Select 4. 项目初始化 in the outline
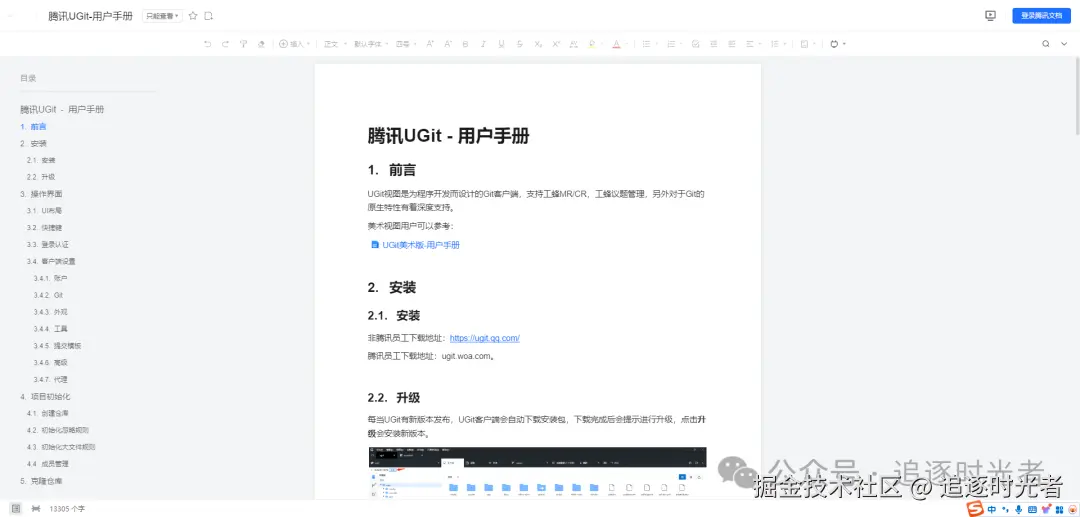The height and width of the screenshot is (517, 1080). 45,397
